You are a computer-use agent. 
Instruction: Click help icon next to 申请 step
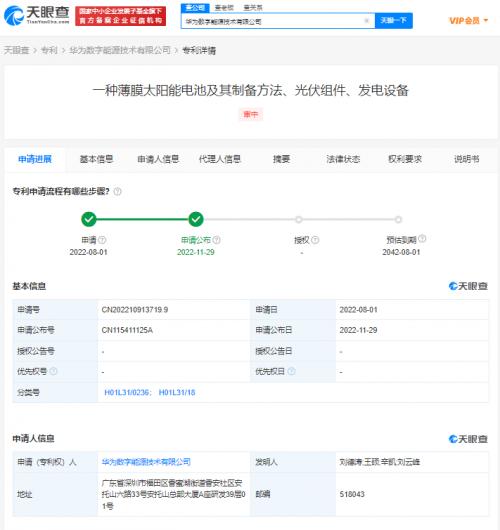pyautogui.click(x=102, y=240)
